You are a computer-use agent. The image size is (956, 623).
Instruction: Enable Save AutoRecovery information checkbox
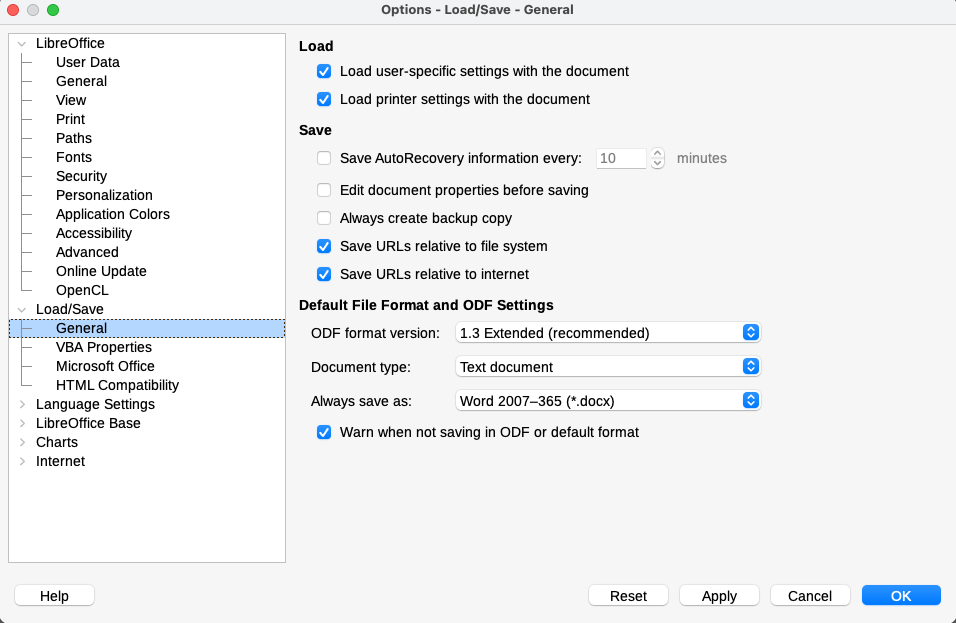click(324, 158)
